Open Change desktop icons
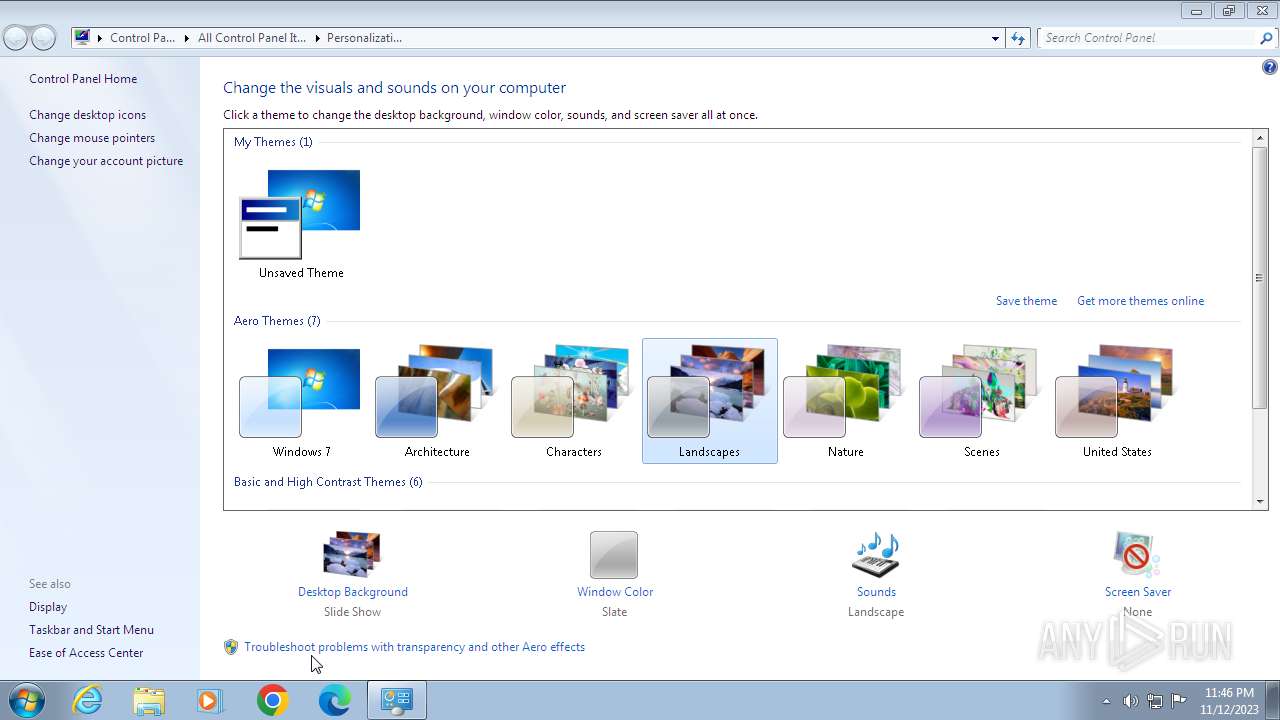The image size is (1280, 720). tap(87, 115)
